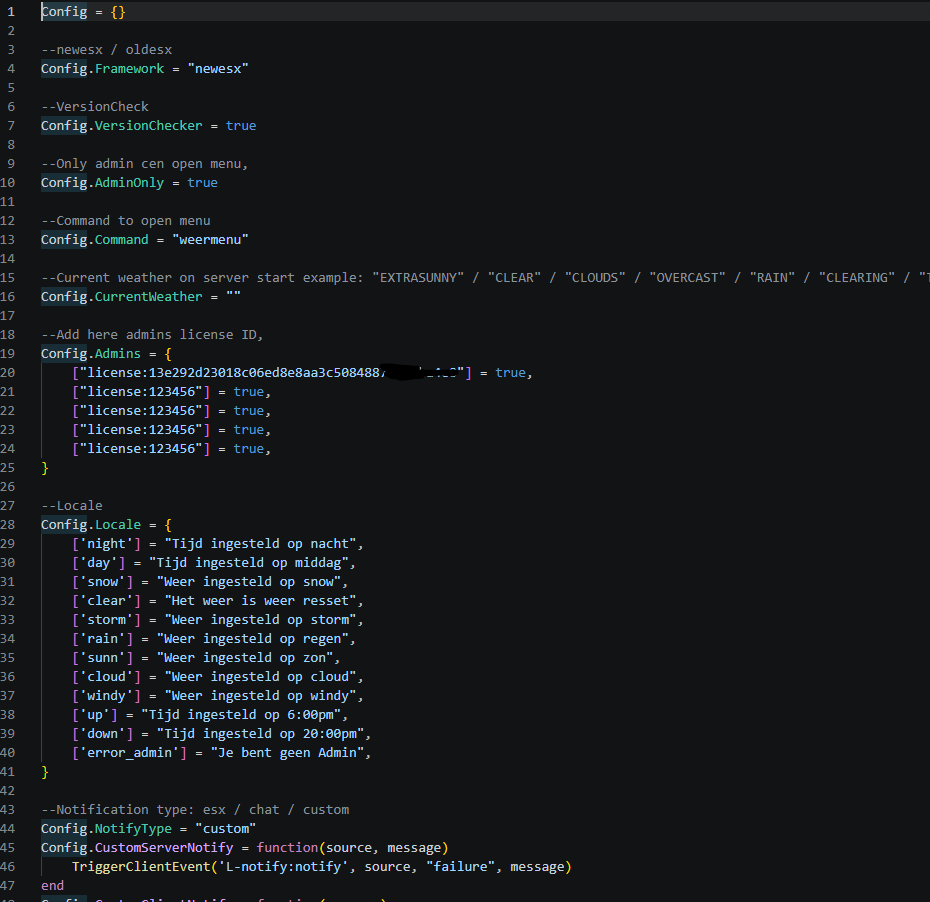Click the long license:13e292d... key string
Image resolution: width=930 pixels, height=902 pixels.
click(x=272, y=372)
